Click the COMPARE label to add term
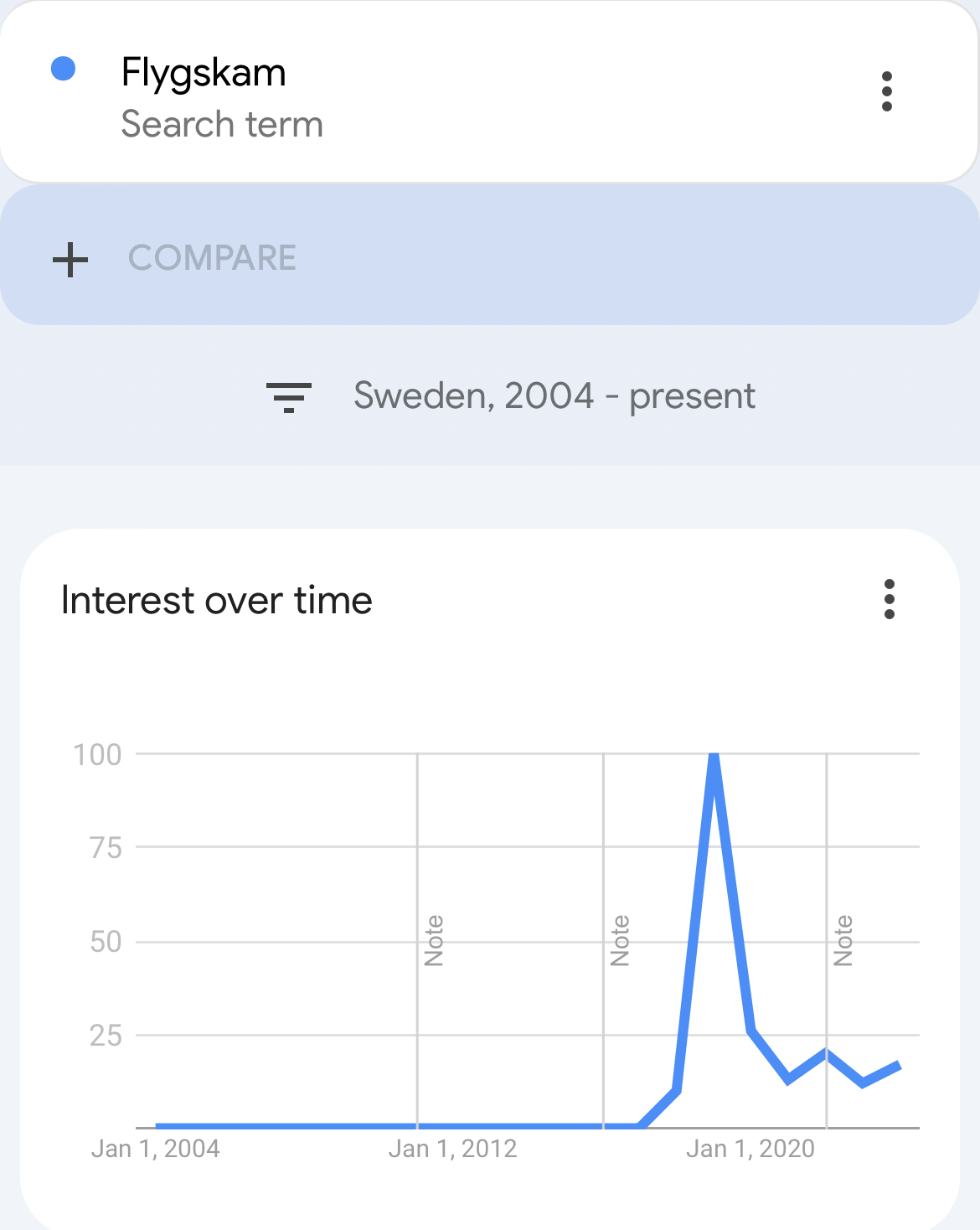Screen dimensions: 980x1230 [x=212, y=258]
